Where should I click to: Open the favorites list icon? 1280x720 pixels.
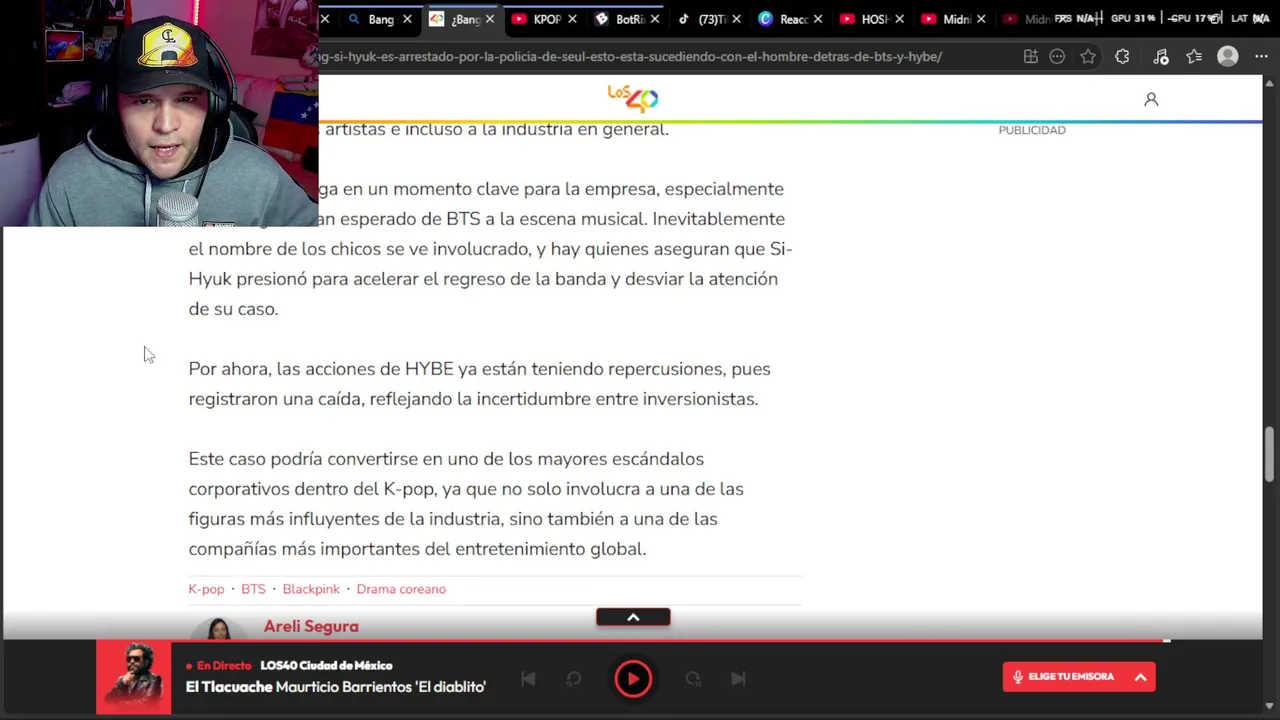(x=1194, y=57)
